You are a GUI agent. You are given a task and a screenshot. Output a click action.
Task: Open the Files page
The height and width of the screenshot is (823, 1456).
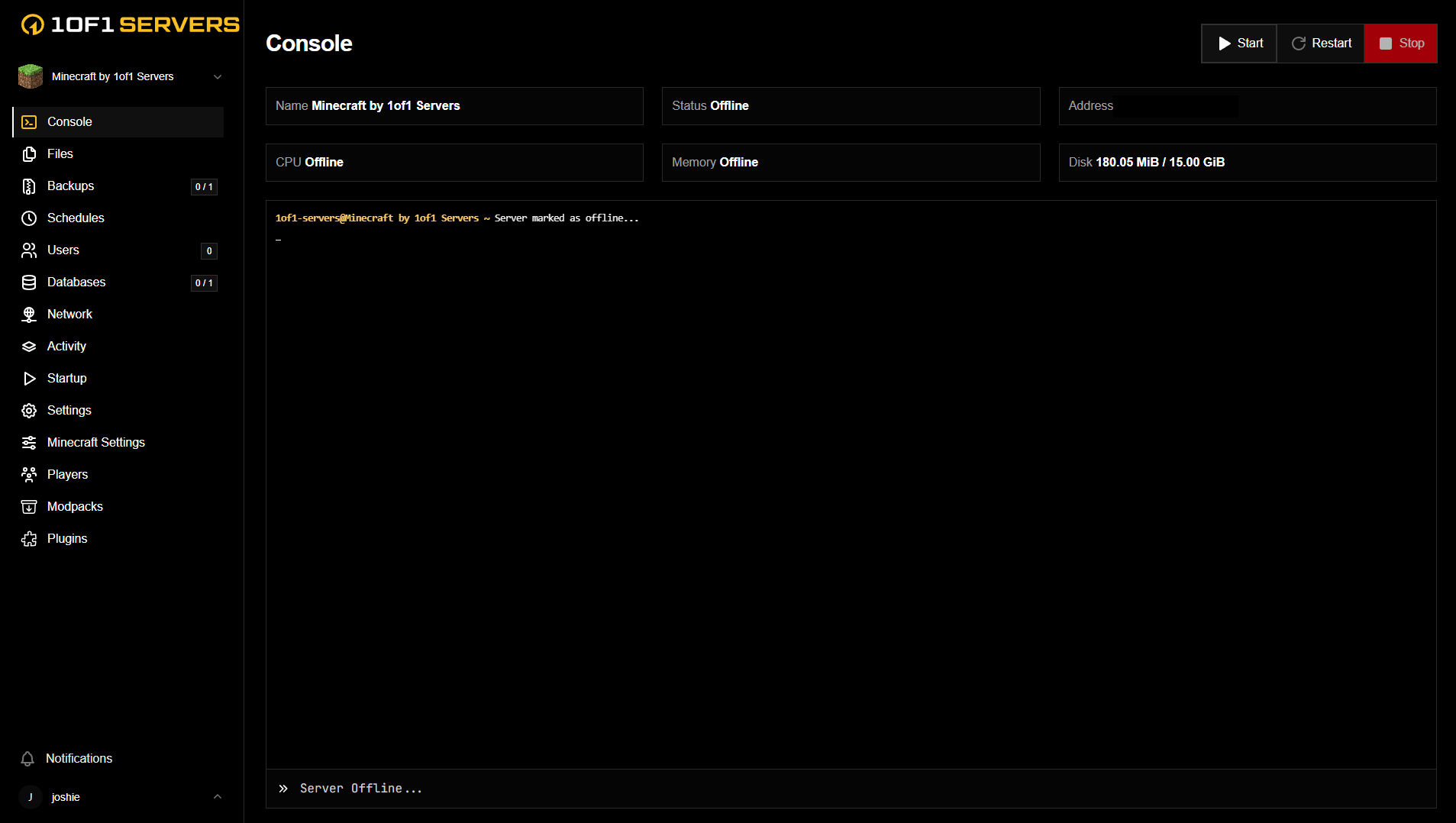click(118, 154)
